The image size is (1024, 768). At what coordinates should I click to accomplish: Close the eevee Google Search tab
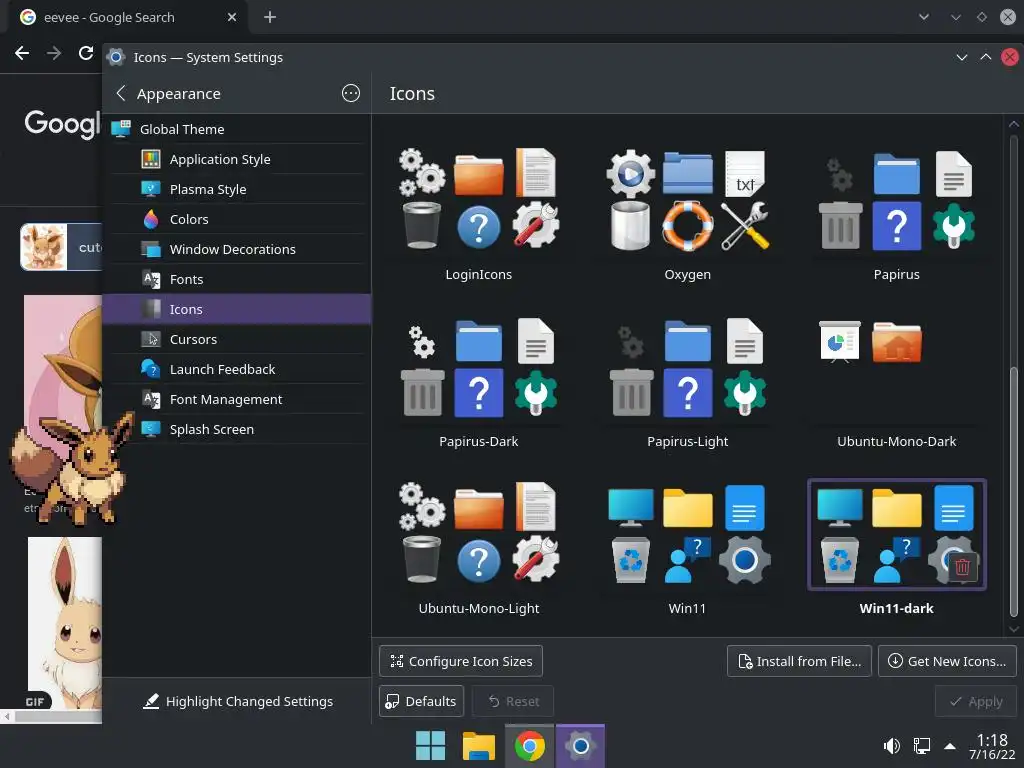click(232, 17)
